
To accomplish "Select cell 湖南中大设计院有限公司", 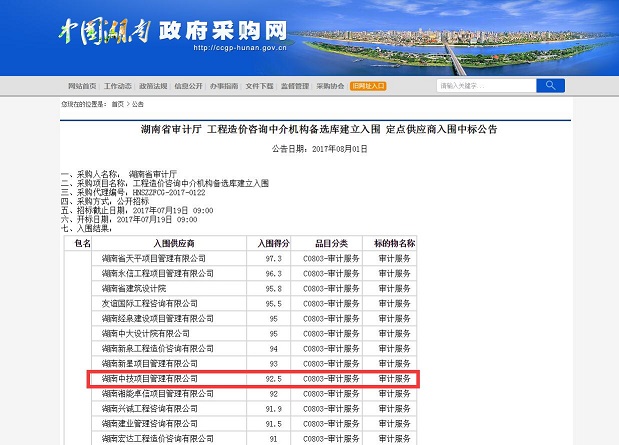I will (x=146, y=334).
